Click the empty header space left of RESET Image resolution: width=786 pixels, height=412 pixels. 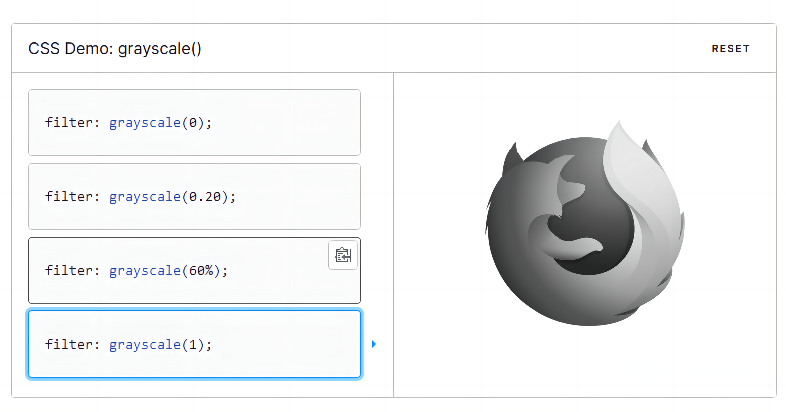pyautogui.click(x=450, y=48)
